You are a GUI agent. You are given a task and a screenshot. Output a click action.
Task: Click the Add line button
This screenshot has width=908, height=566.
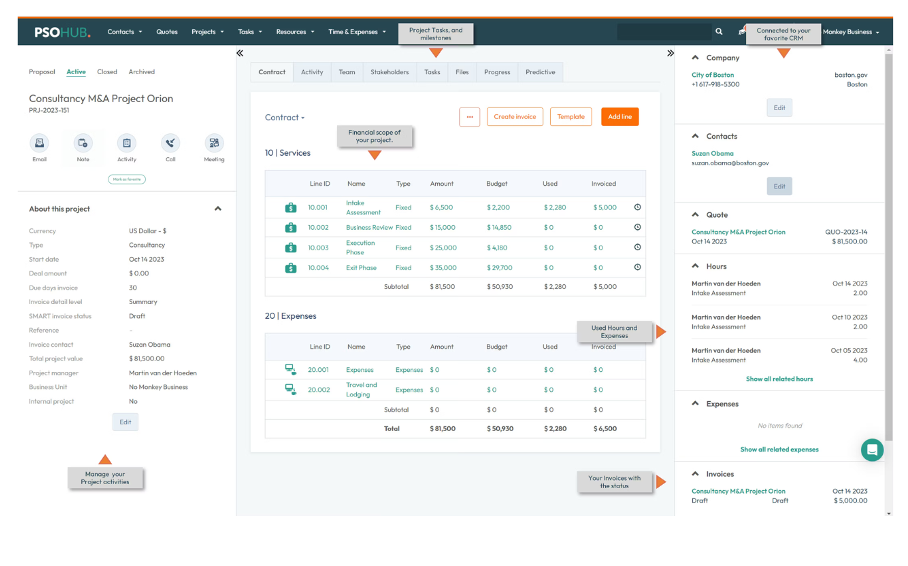620,117
